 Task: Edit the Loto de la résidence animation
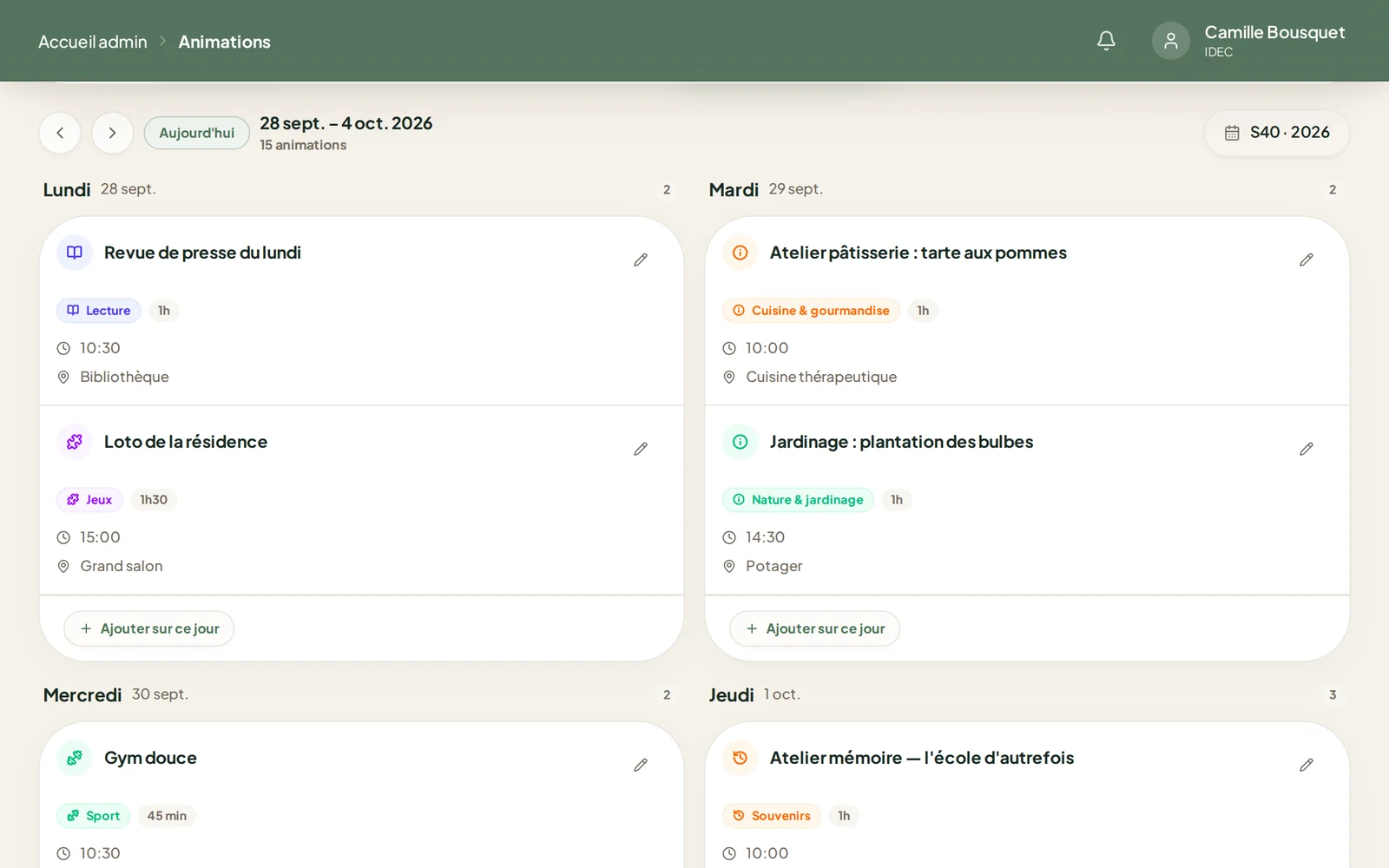(641, 449)
